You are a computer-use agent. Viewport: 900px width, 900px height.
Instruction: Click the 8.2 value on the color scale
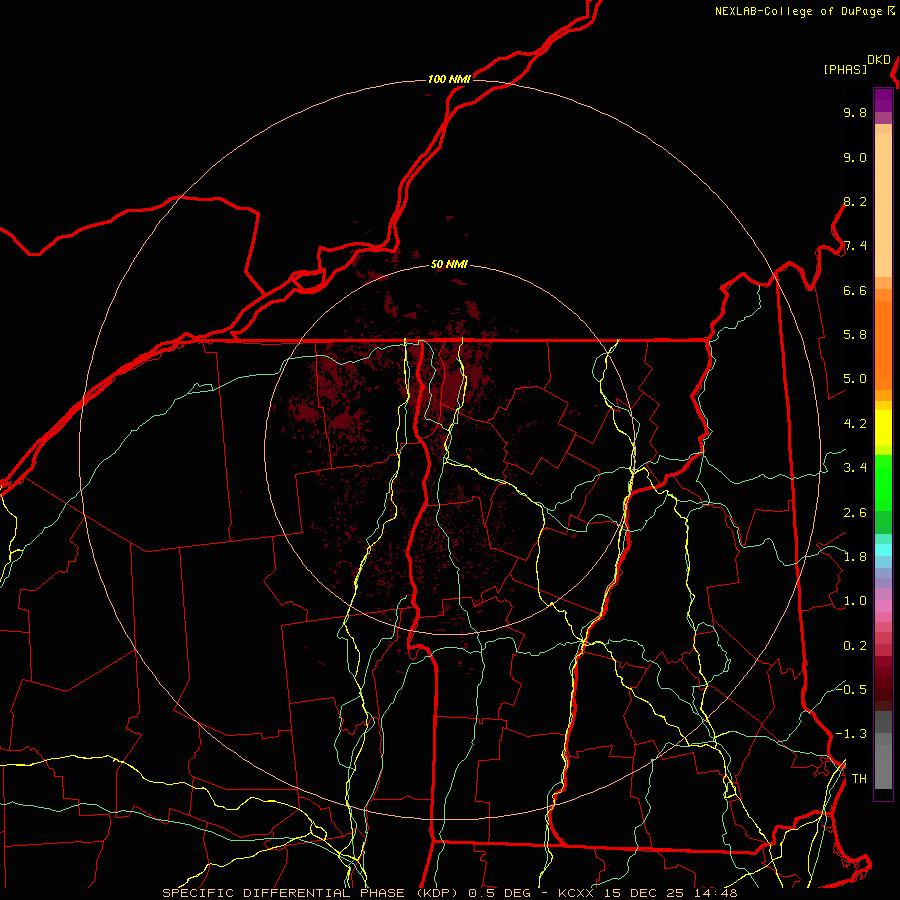[x=855, y=201]
